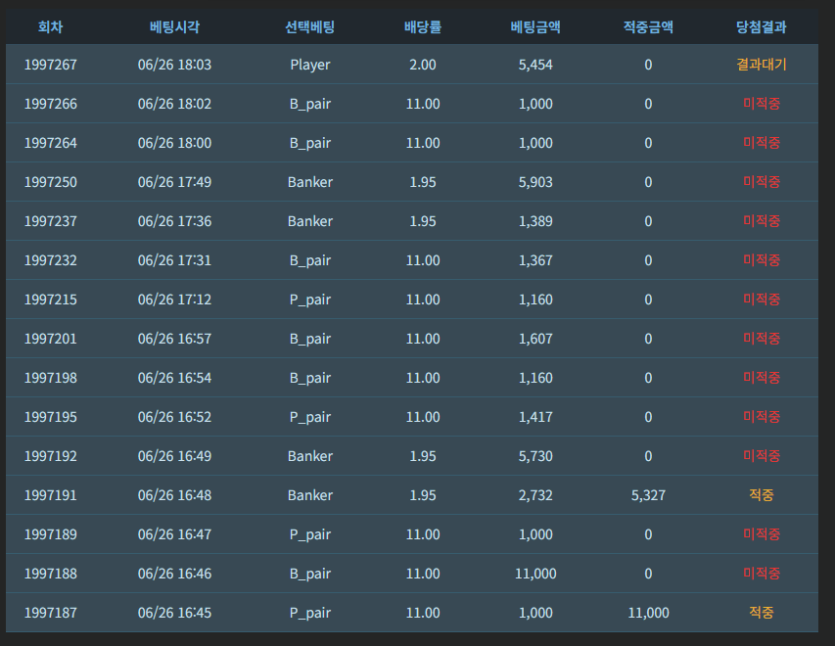Image resolution: width=835 pixels, height=646 pixels.
Task: Select round number 1997201
Action: click(x=51, y=339)
